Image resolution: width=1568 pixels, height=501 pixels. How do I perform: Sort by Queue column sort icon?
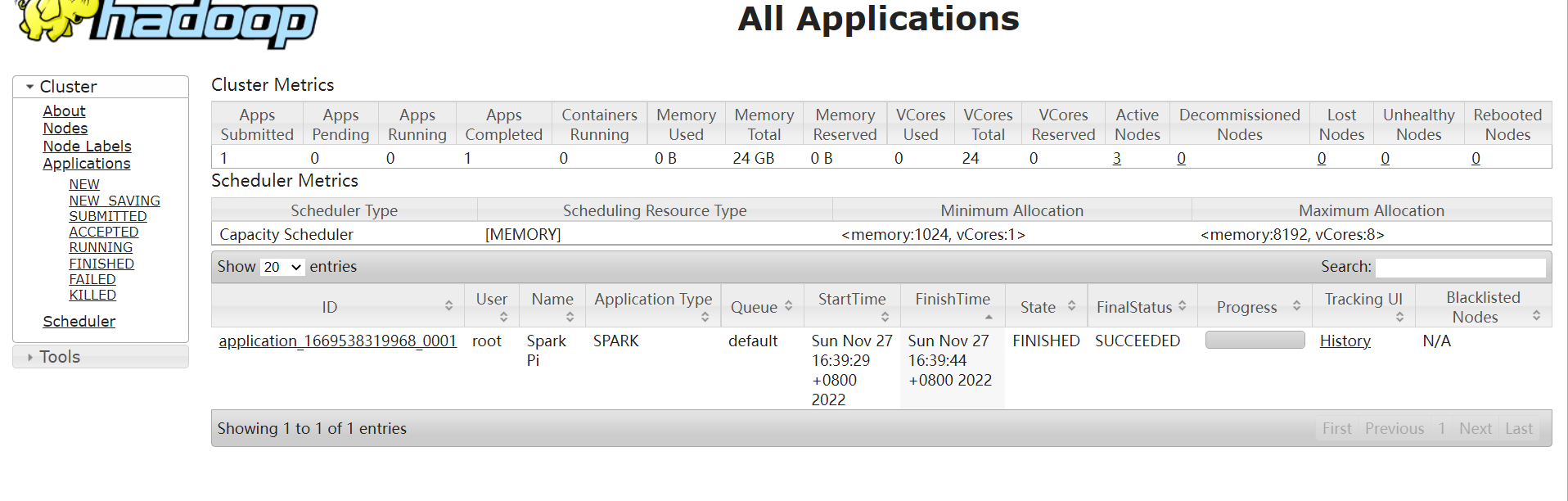[788, 306]
